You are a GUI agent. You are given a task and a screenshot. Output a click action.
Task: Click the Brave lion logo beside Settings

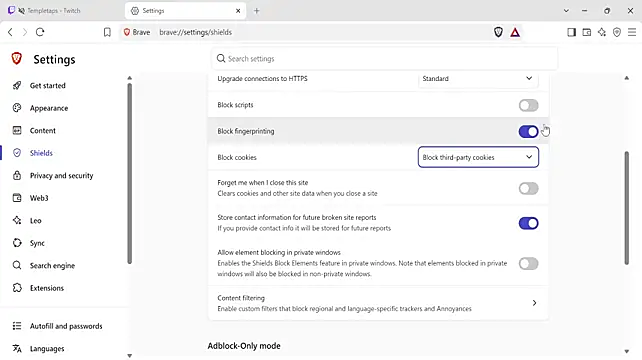(x=16, y=59)
